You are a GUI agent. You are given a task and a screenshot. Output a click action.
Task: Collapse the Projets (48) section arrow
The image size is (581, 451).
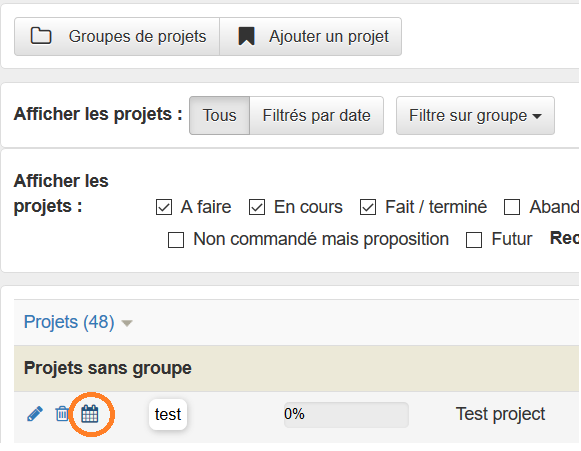(x=127, y=323)
